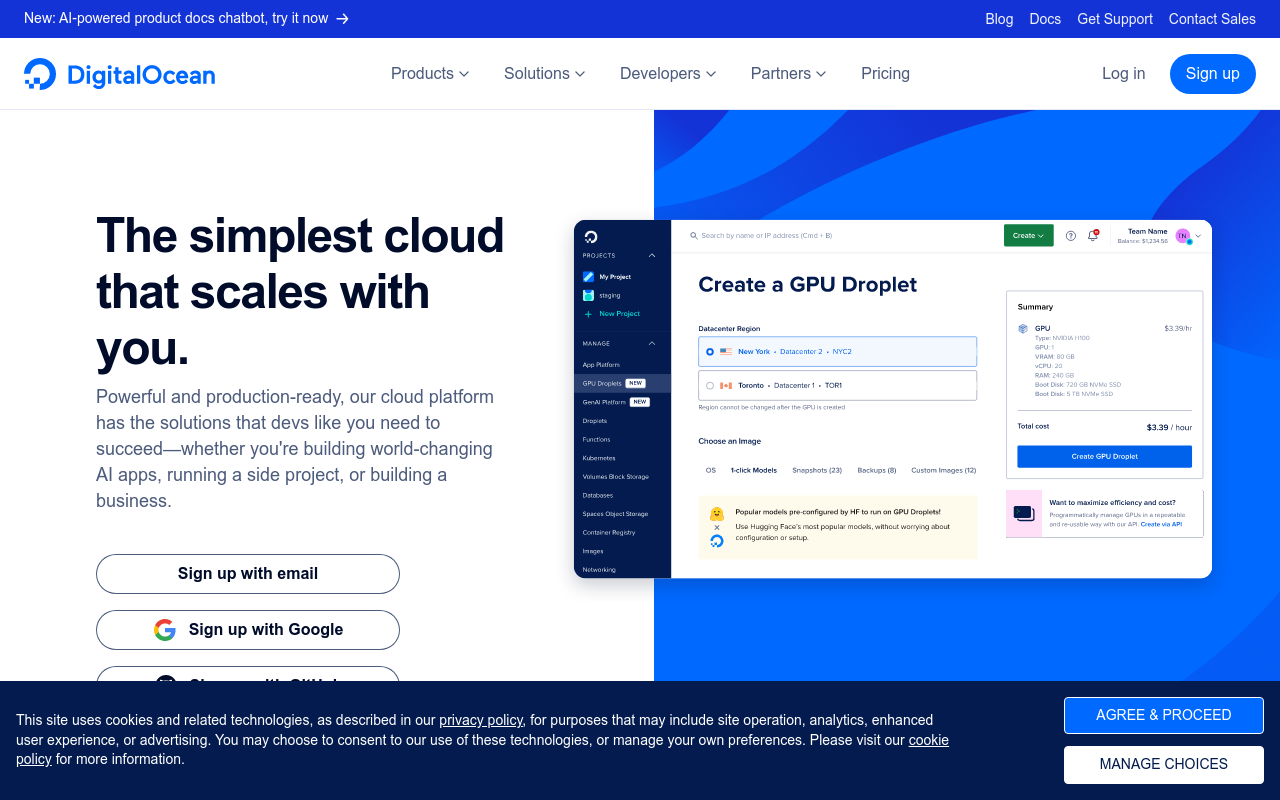Click the plus icon beside New Project
Image resolution: width=1280 pixels, height=800 pixels.
588,314
